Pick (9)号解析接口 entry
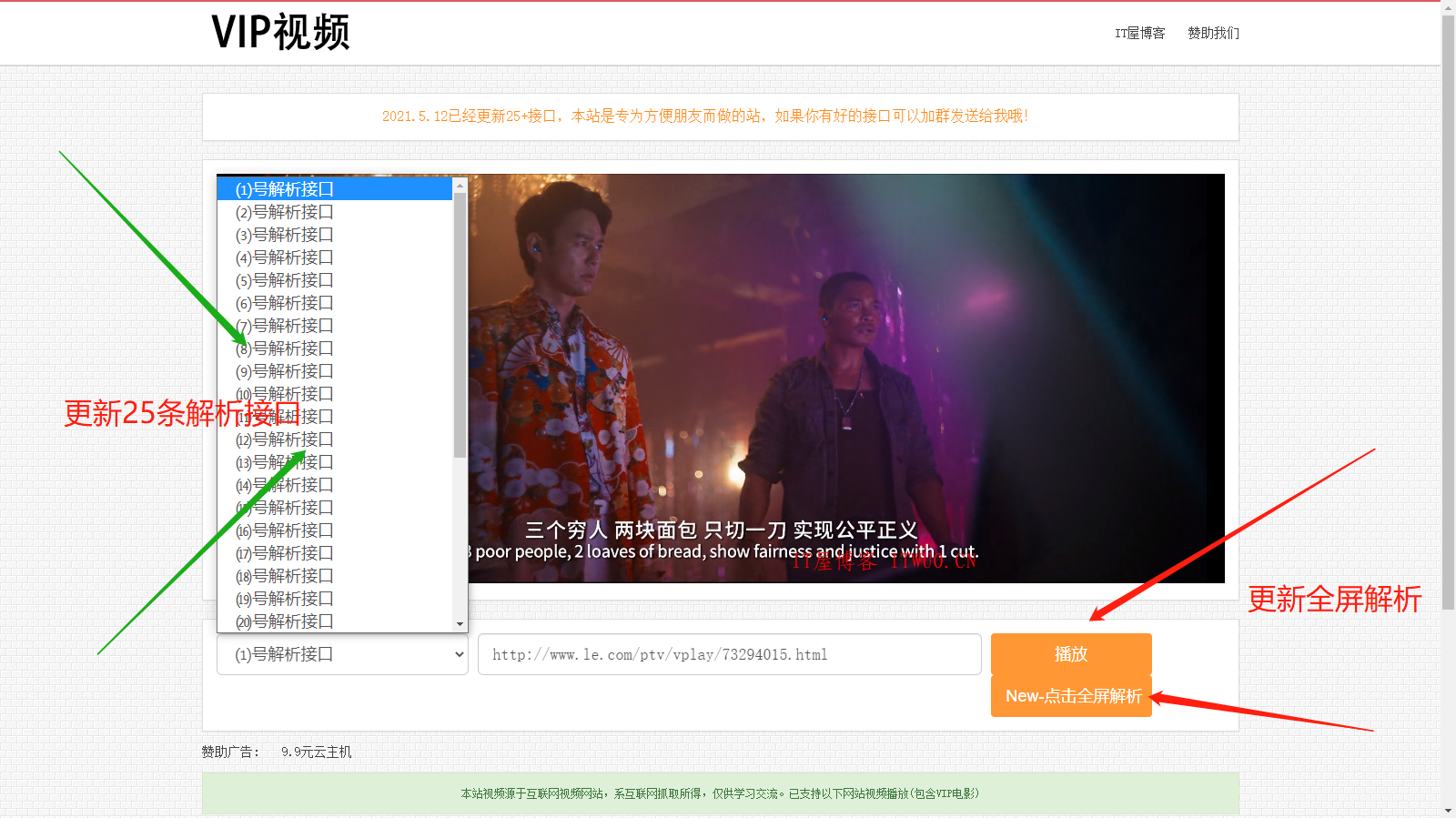The height and width of the screenshot is (818, 1456). [x=335, y=371]
